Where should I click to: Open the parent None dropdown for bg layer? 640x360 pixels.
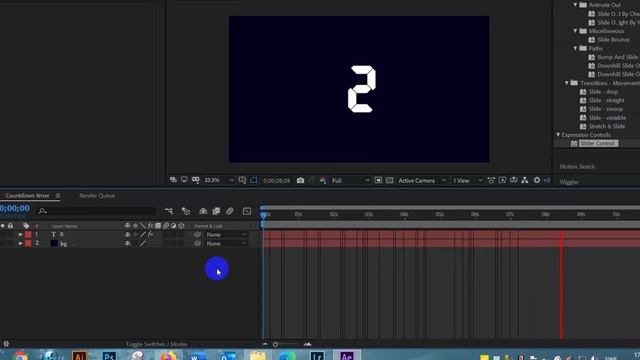[226, 244]
